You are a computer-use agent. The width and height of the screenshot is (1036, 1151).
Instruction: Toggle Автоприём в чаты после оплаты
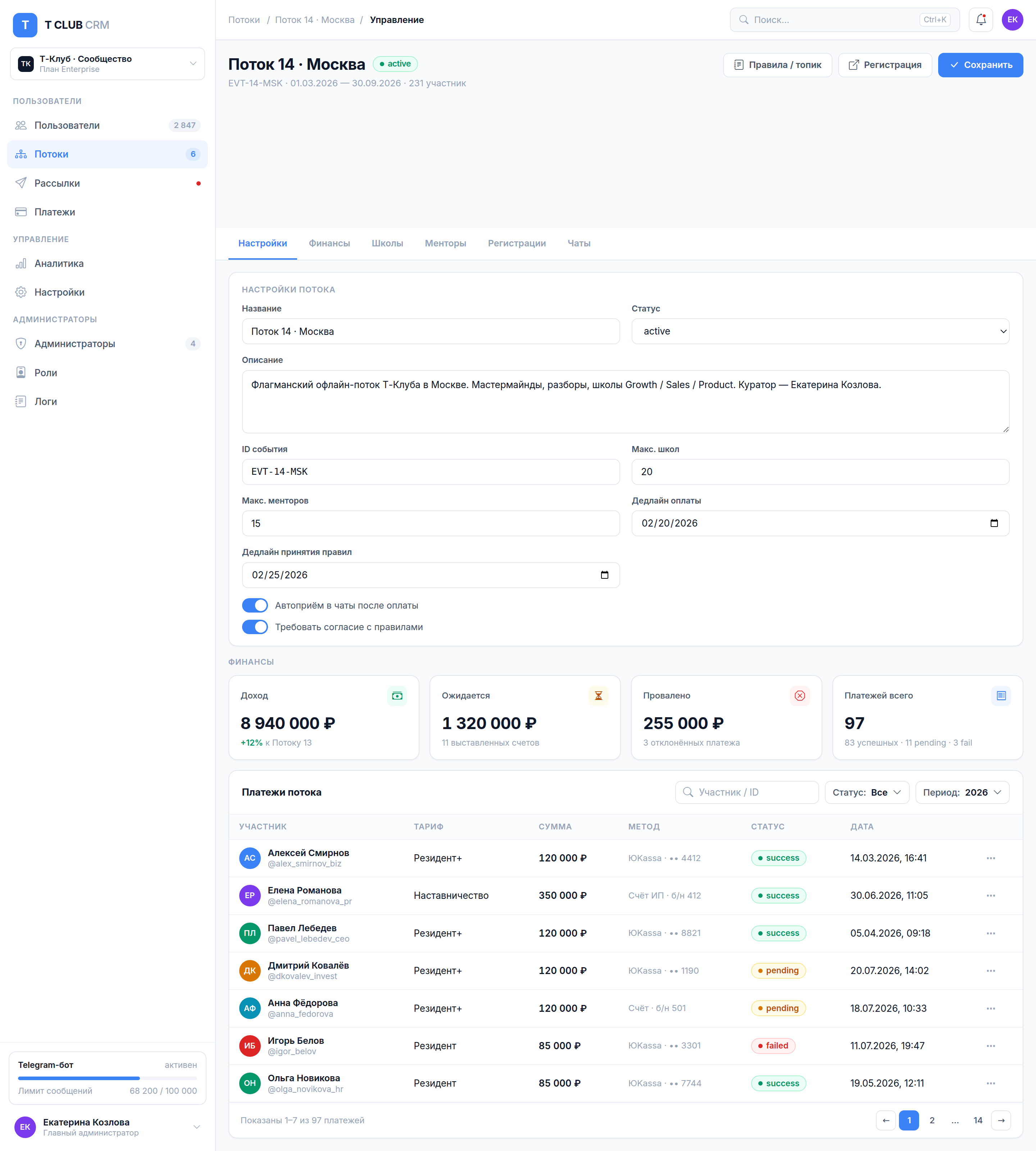pos(254,605)
